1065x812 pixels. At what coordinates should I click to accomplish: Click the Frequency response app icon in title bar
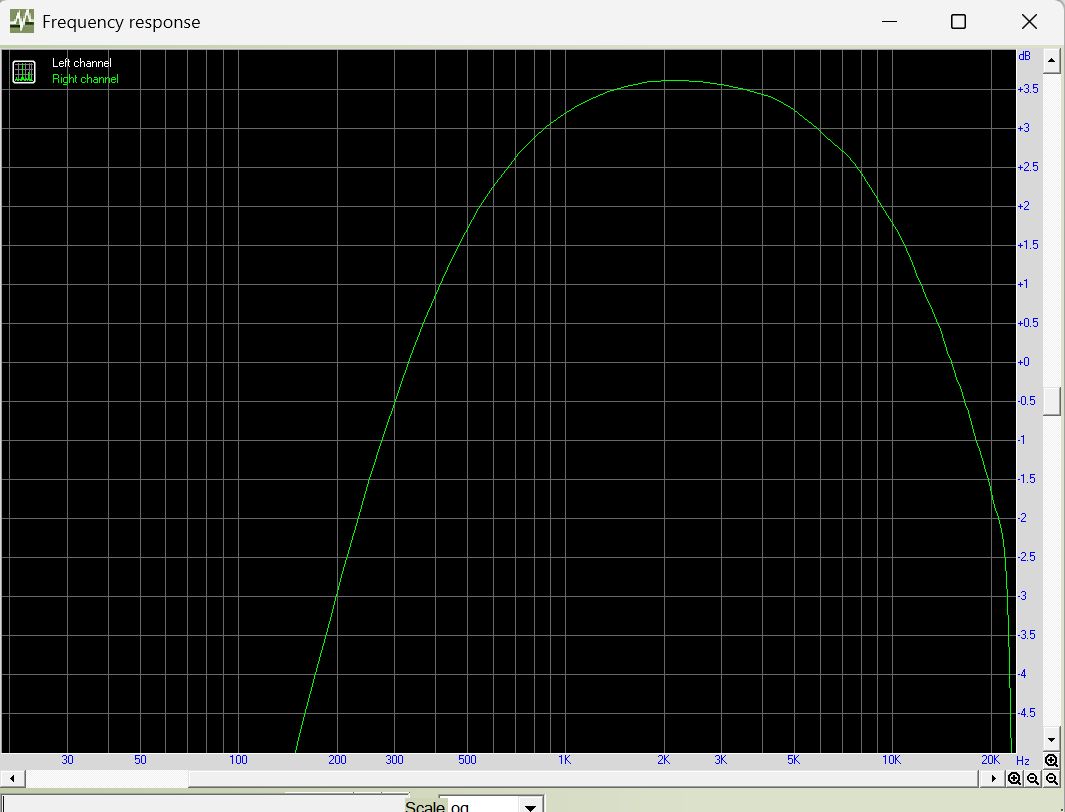tap(22, 21)
